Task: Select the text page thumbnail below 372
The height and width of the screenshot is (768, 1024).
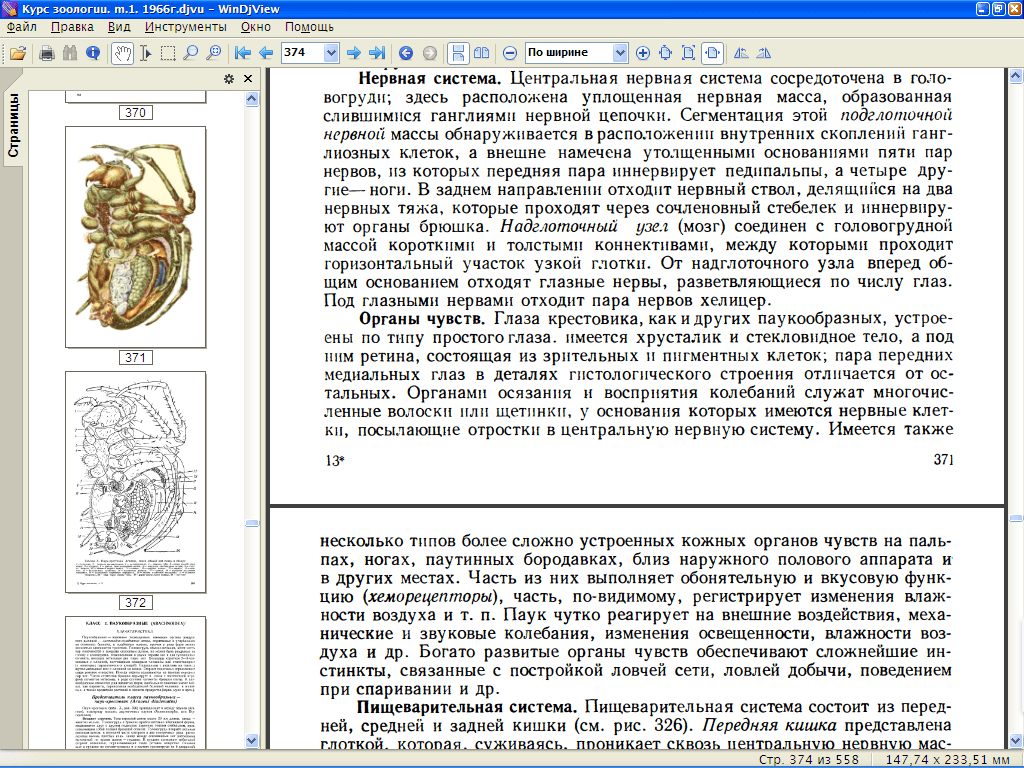Action: tap(135, 682)
